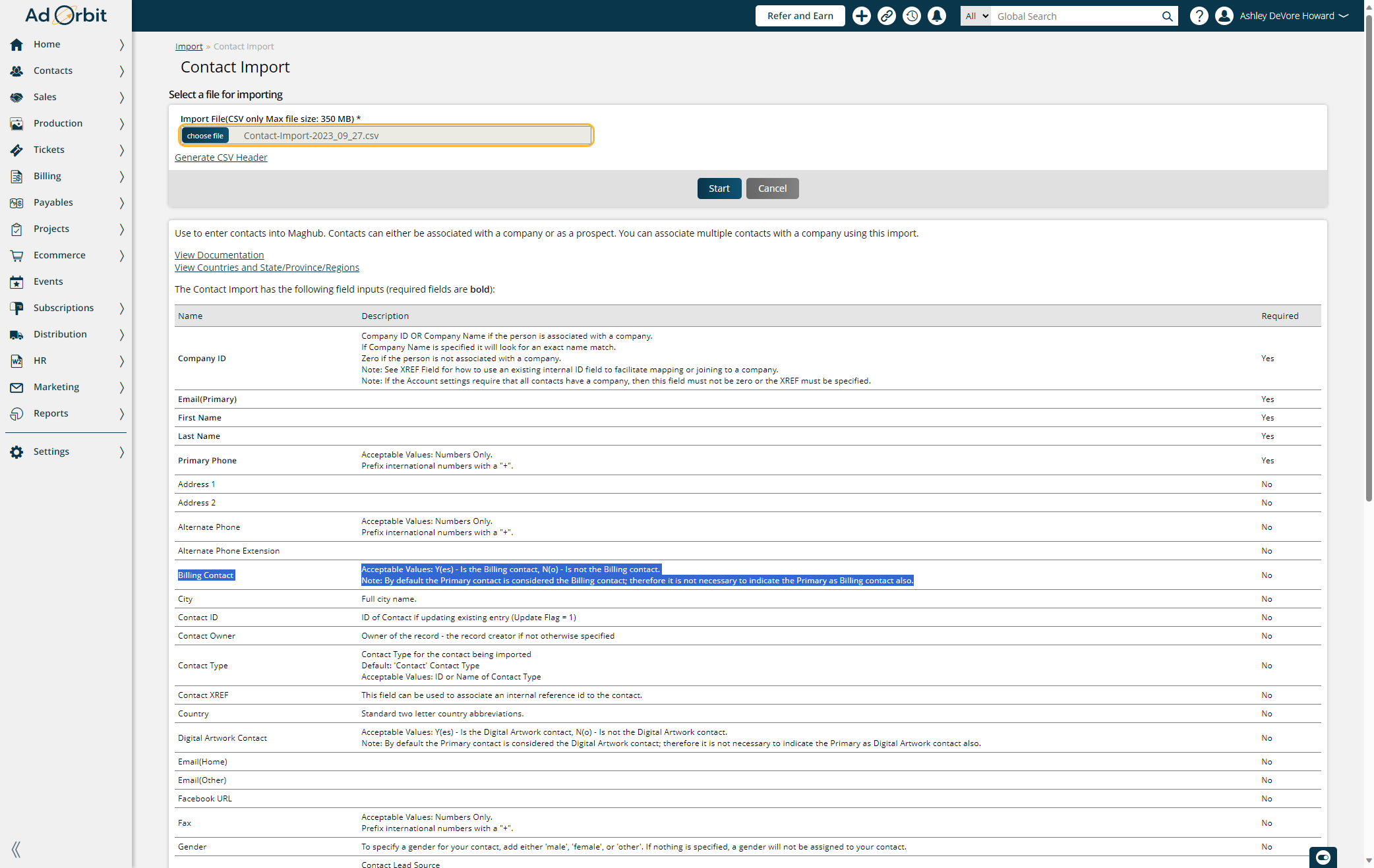This screenshot has width=1374, height=868.
Task: Expand the Subscriptions menu chevron
Action: click(121, 308)
